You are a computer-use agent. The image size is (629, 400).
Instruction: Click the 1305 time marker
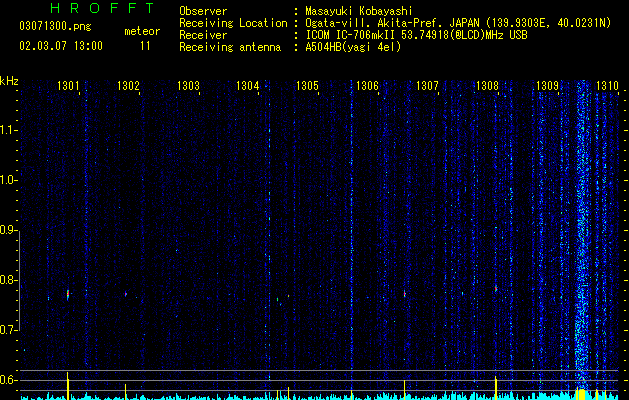tap(307, 85)
